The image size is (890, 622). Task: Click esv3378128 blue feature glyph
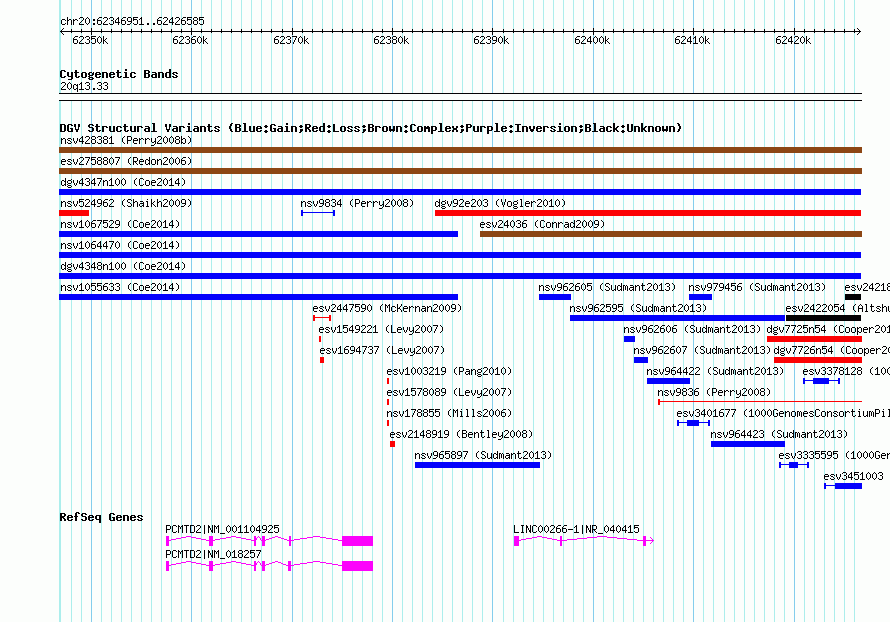coord(821,381)
